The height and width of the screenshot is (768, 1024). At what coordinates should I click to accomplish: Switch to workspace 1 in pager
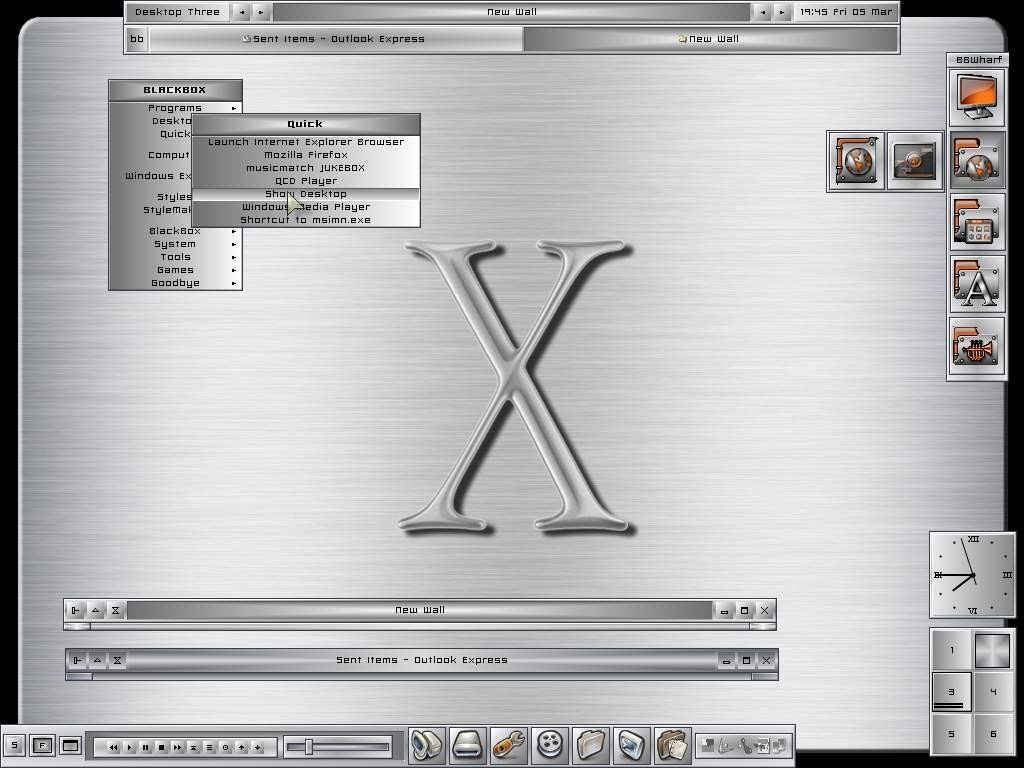(x=952, y=650)
